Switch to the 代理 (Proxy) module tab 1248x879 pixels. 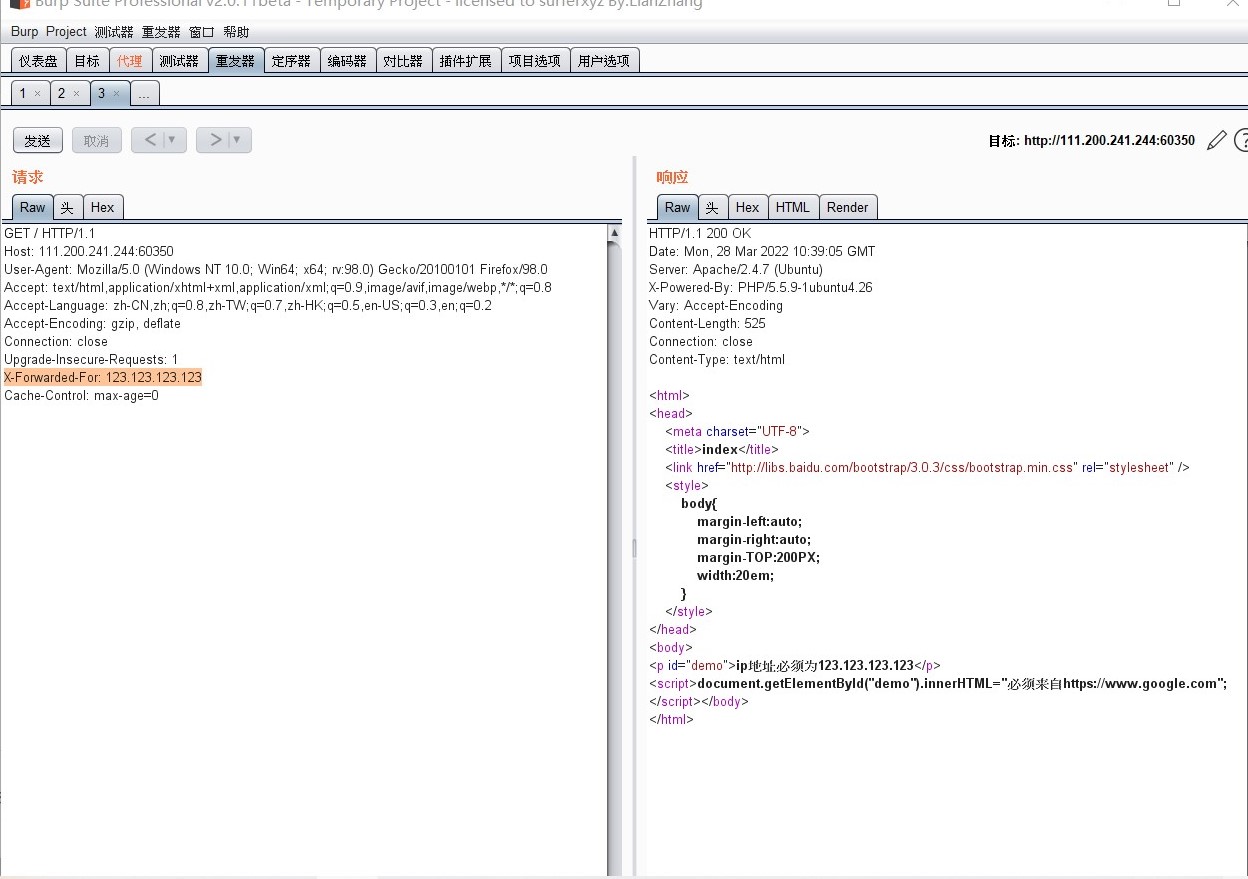pyautogui.click(x=129, y=59)
